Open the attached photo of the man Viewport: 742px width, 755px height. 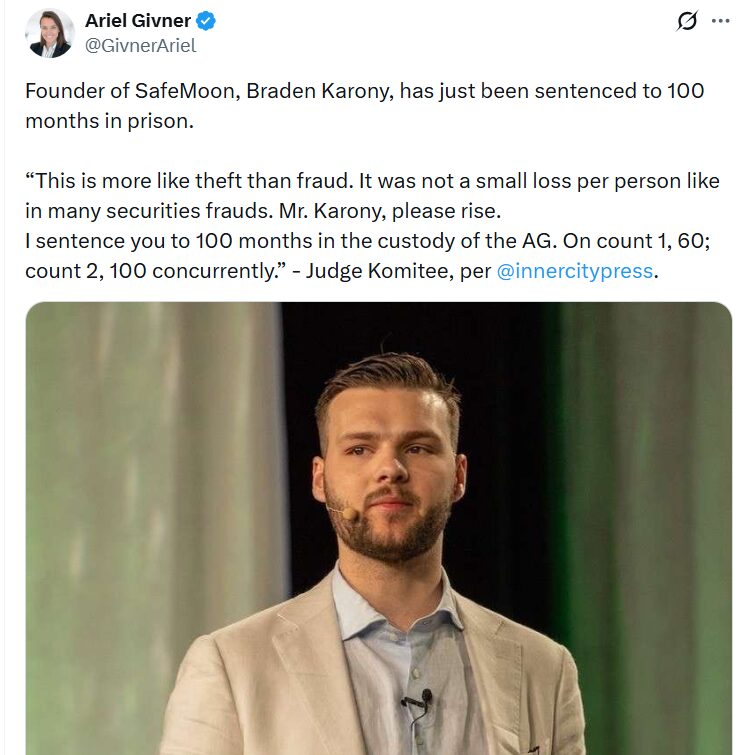(x=378, y=528)
